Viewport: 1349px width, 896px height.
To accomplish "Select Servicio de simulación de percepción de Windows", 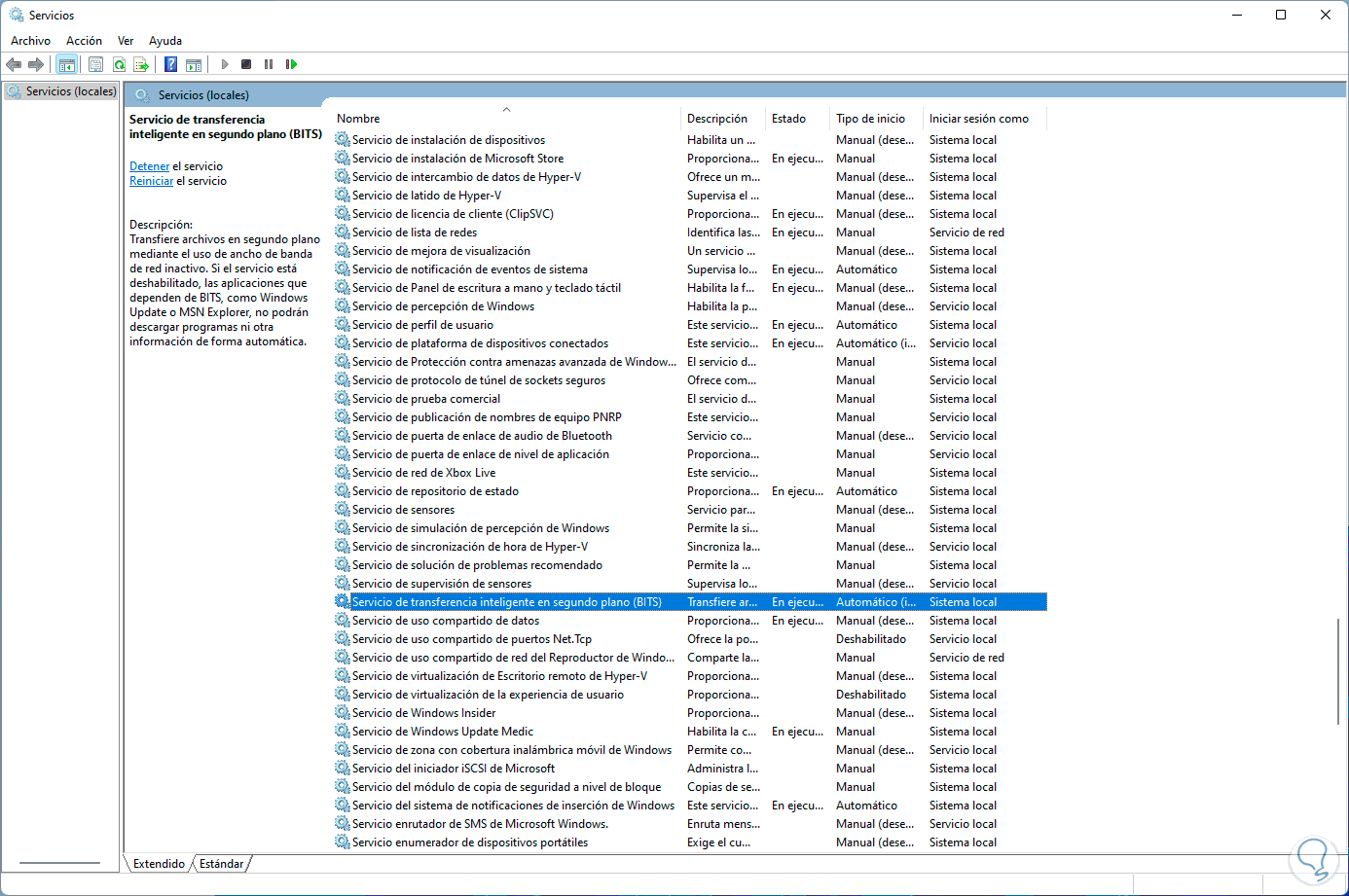I will [x=690, y=528].
